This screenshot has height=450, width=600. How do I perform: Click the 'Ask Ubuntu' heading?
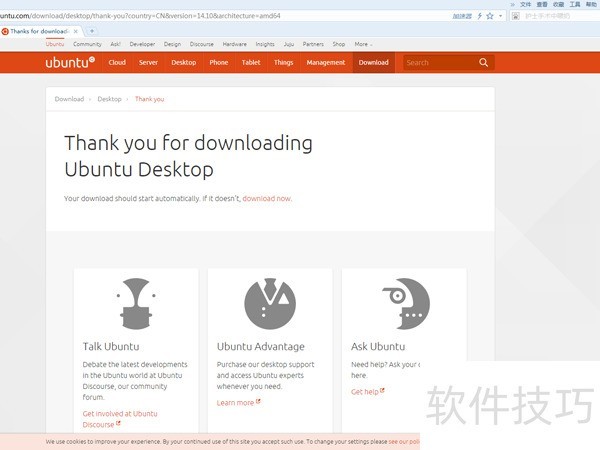tap(378, 346)
